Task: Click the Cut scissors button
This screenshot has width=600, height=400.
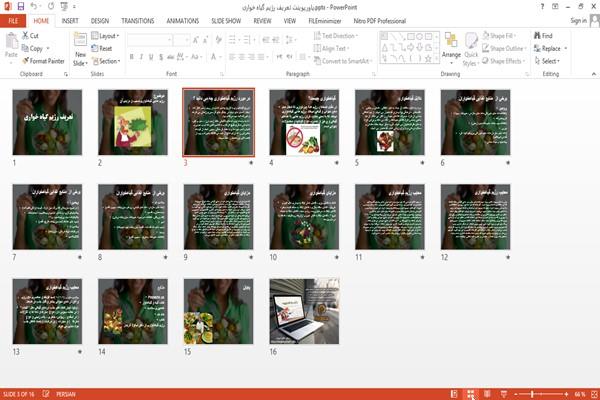Action: click(x=30, y=36)
